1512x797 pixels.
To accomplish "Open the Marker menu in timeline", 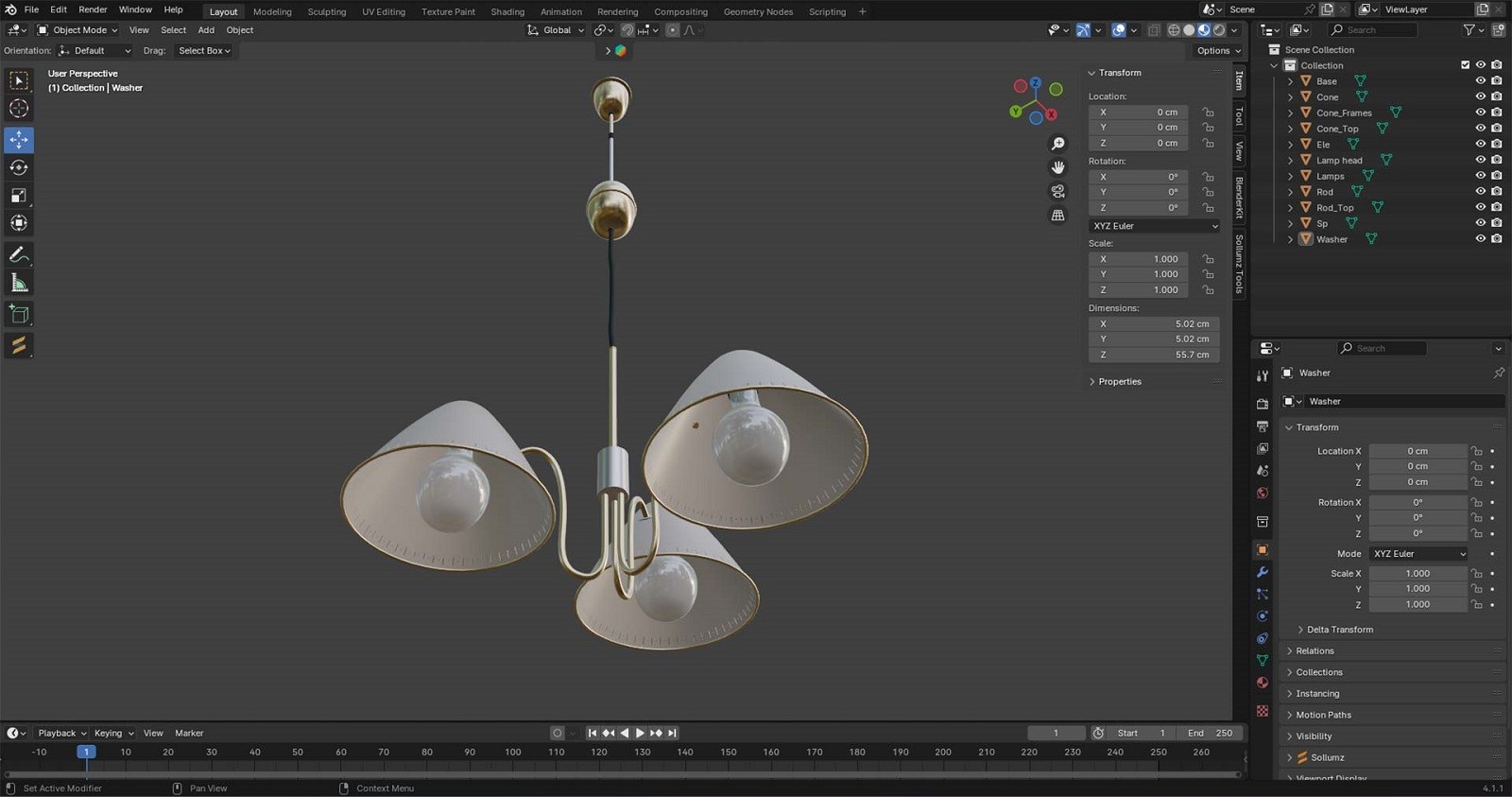I will click(x=189, y=733).
